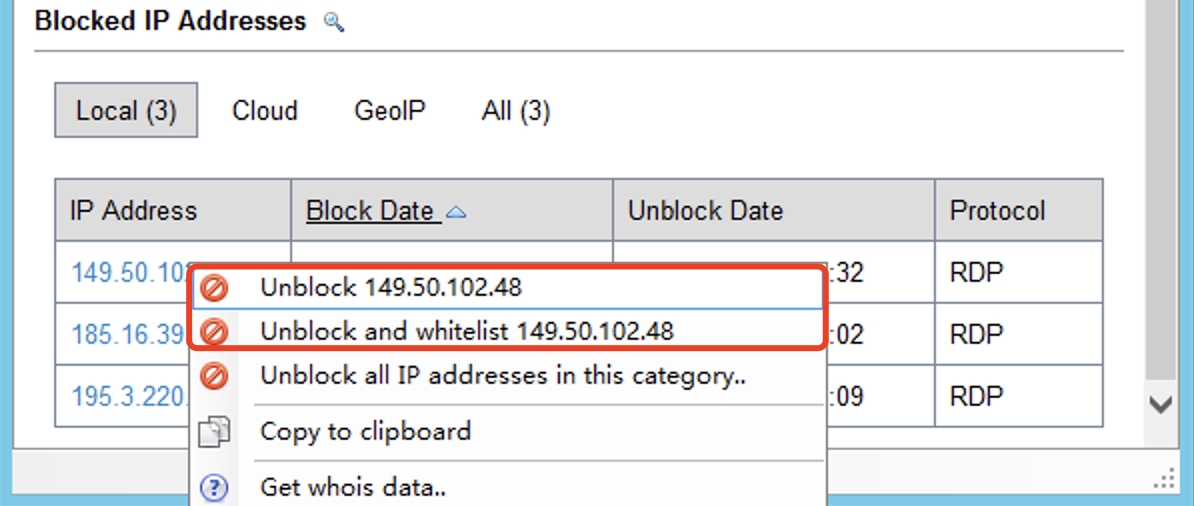Viewport: 1194px width, 506px height.
Task: Click red icon beside Unblock all IP addresses
Action: point(214,377)
